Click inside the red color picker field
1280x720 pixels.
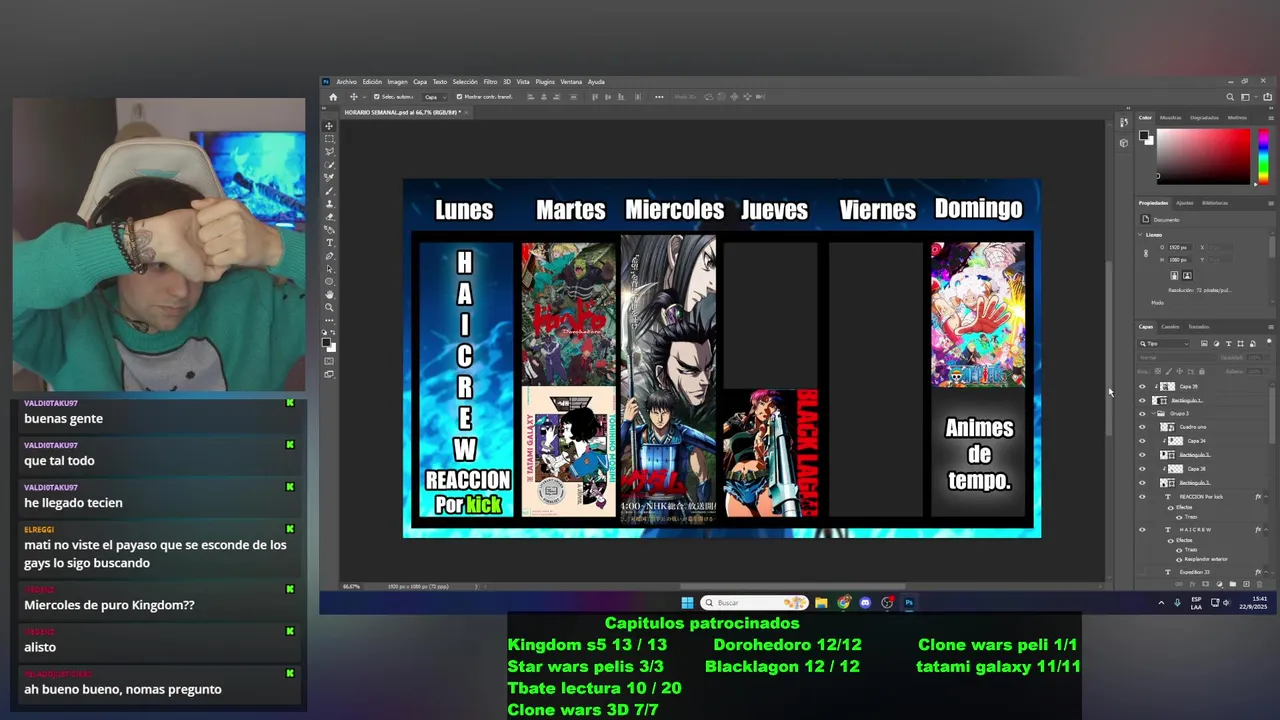(1203, 156)
